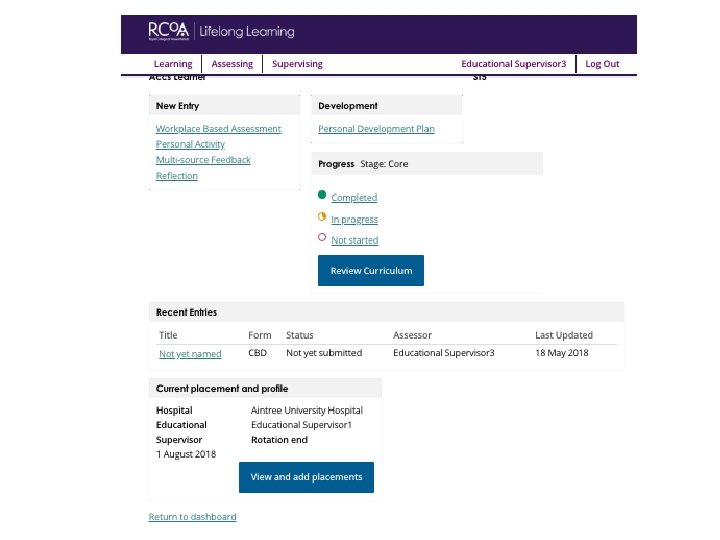Start a new Workplace Based Assessment
The image size is (720, 540).
(x=218, y=129)
